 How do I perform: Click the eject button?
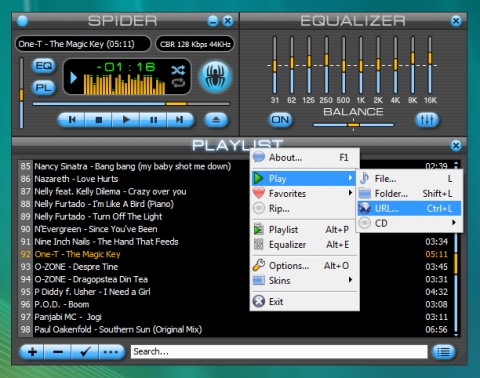(x=216, y=120)
